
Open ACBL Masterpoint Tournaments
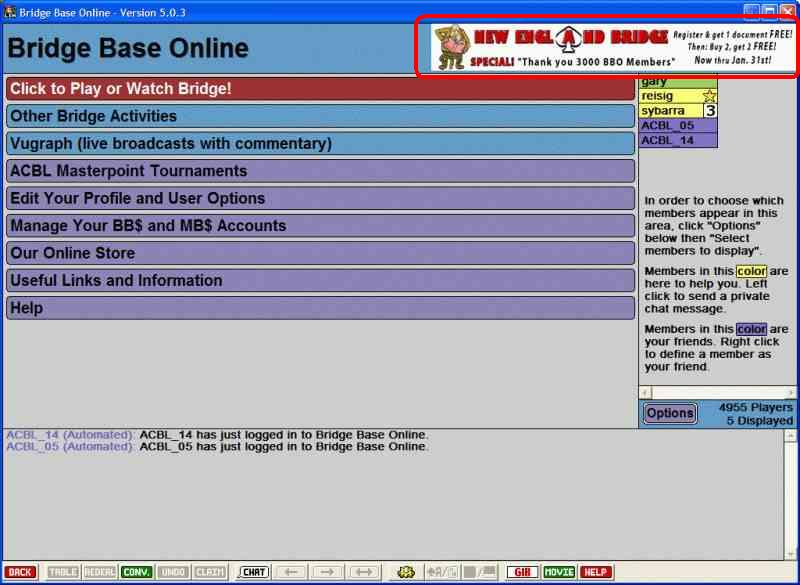320,171
